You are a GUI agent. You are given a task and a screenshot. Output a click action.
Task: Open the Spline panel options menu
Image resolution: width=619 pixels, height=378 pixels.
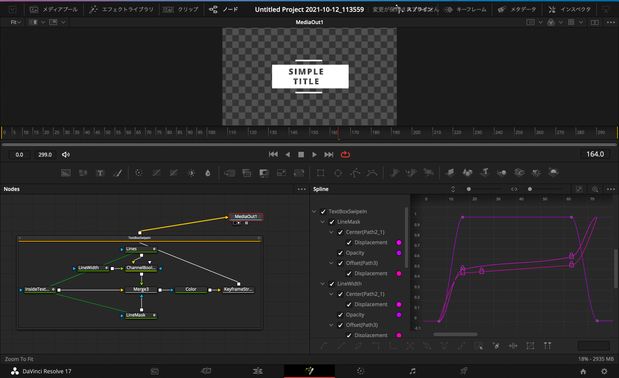pos(610,189)
